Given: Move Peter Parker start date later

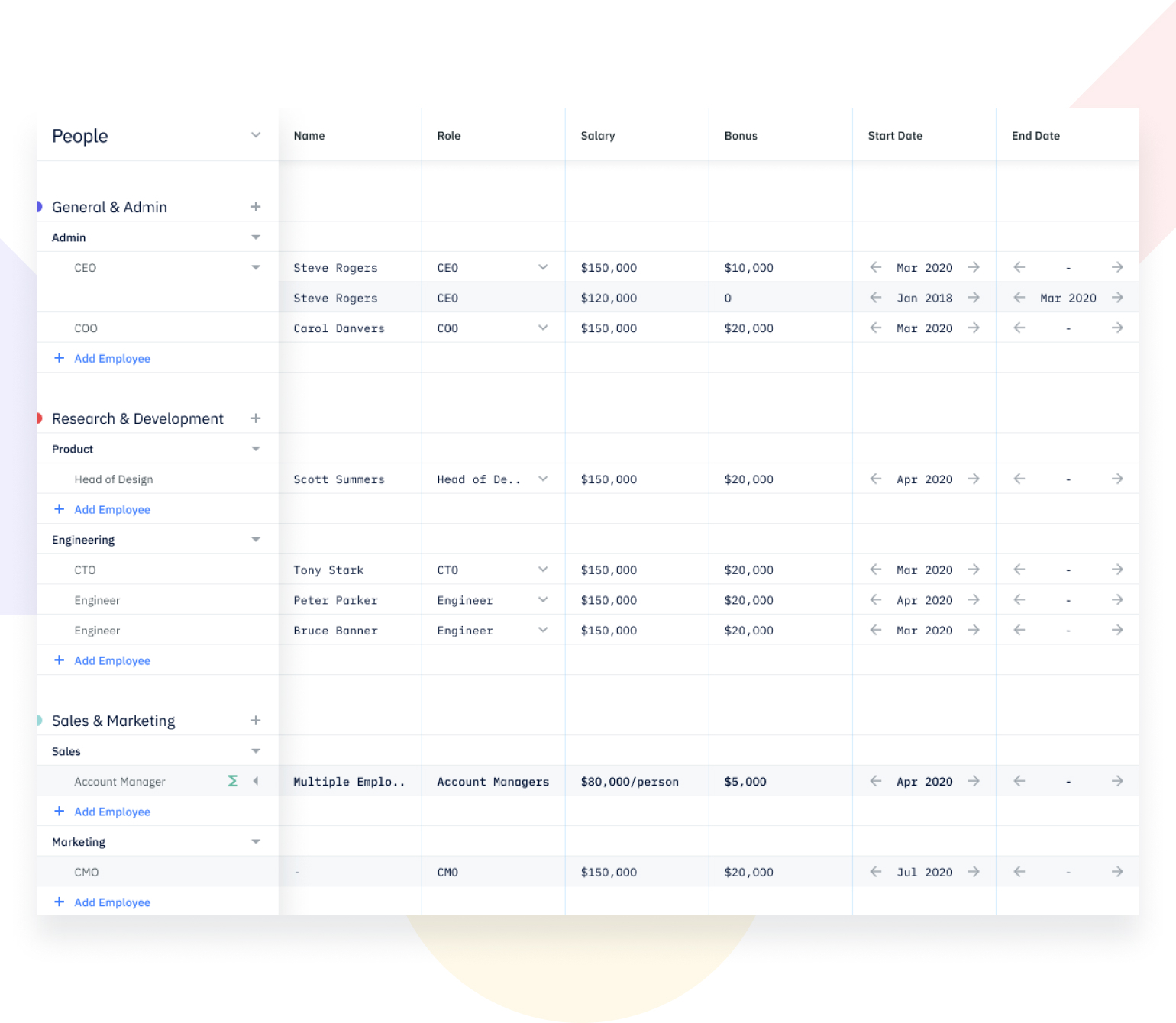Looking at the screenshot, I should [974, 600].
